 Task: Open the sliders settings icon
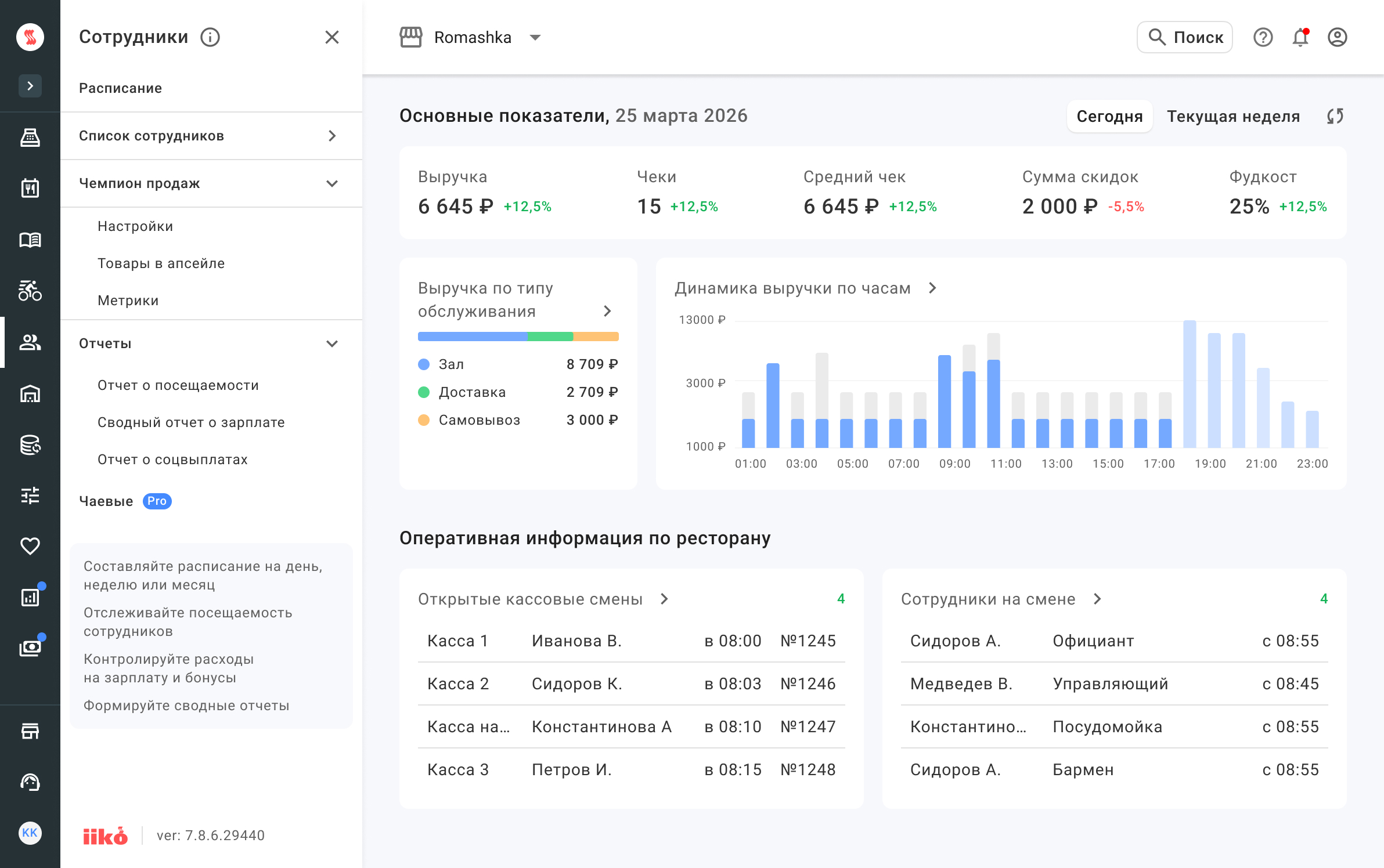(30, 495)
